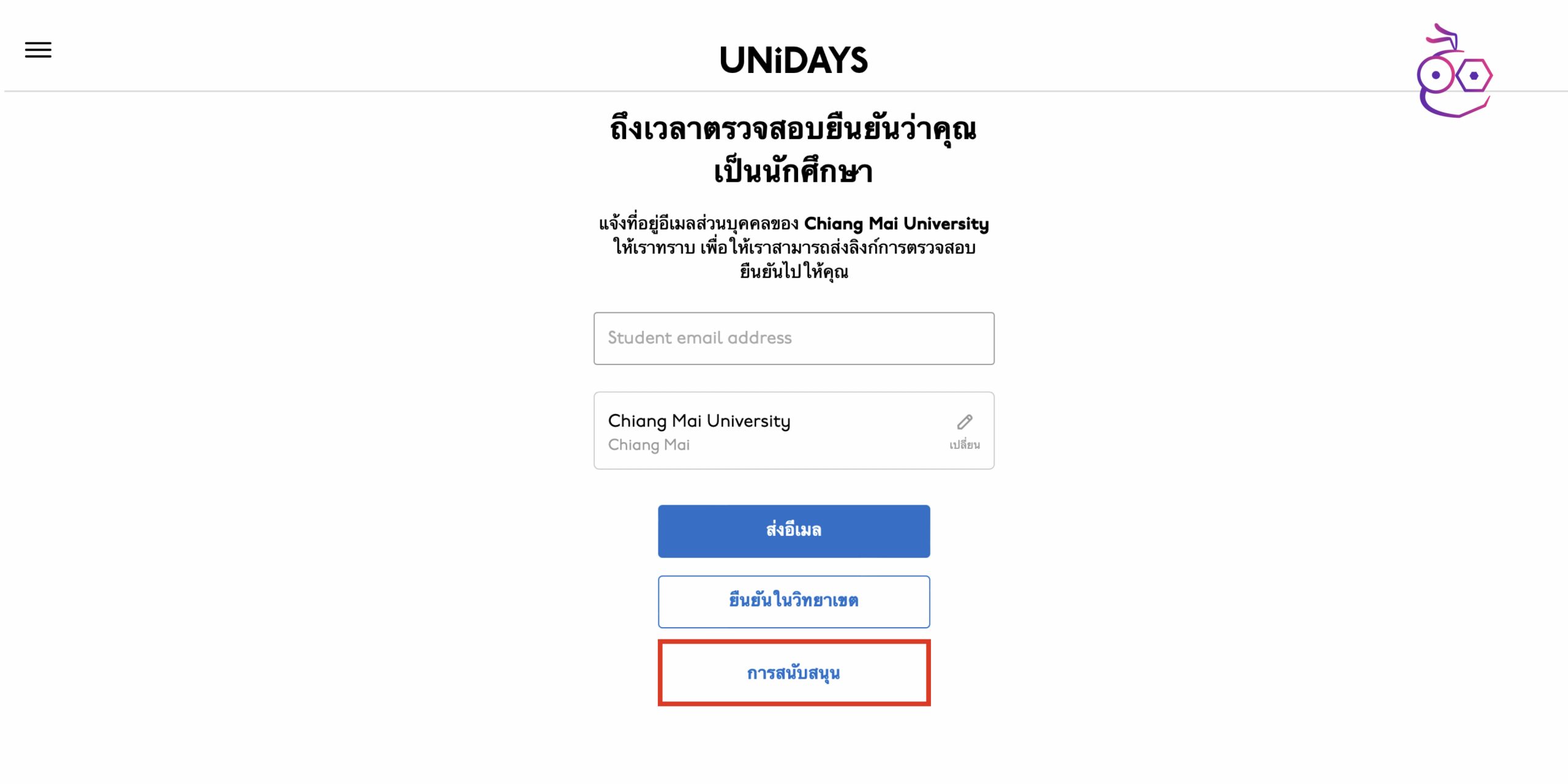Click the pencil edit icon
The height and width of the screenshot is (784, 1568).
[x=964, y=422]
